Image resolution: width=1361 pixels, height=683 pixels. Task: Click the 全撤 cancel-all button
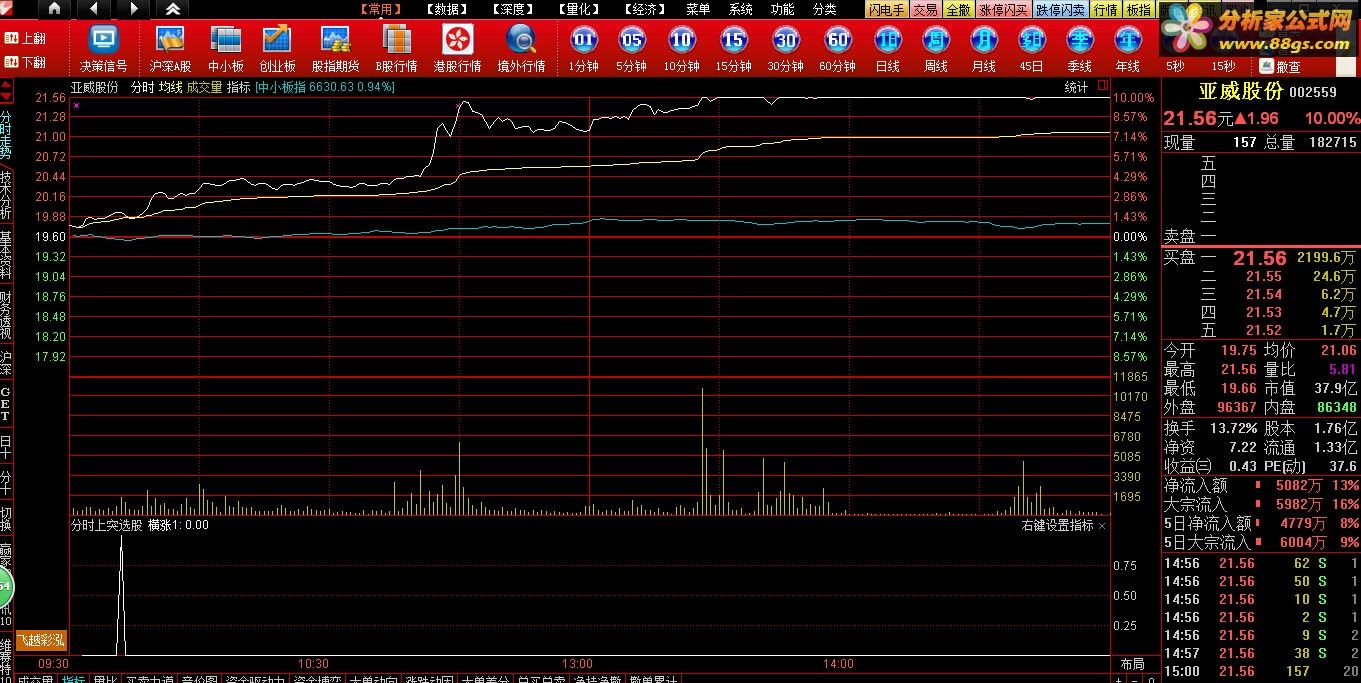958,9
